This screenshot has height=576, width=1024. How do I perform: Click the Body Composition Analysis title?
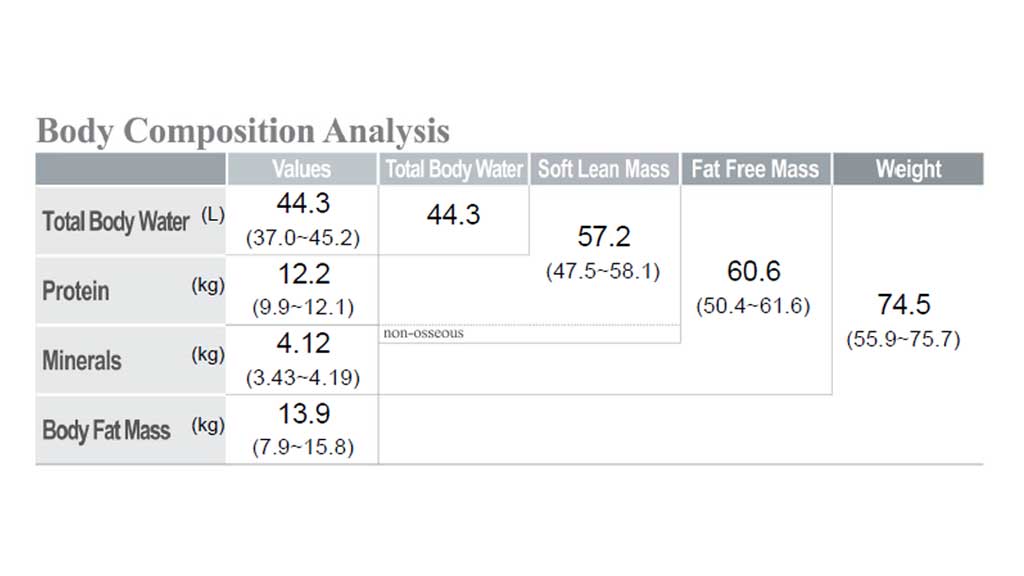click(243, 131)
